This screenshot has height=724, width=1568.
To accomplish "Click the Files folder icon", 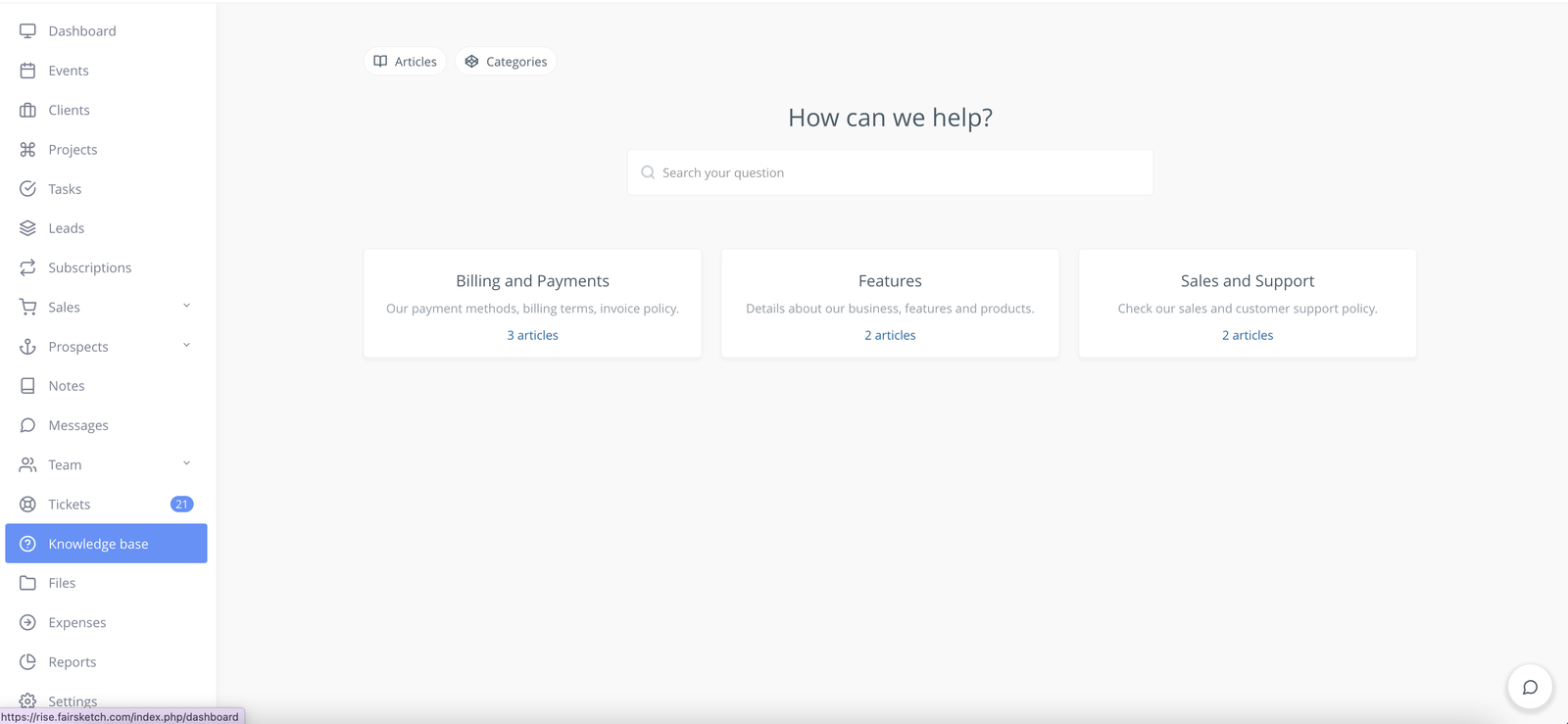I will click(27, 583).
